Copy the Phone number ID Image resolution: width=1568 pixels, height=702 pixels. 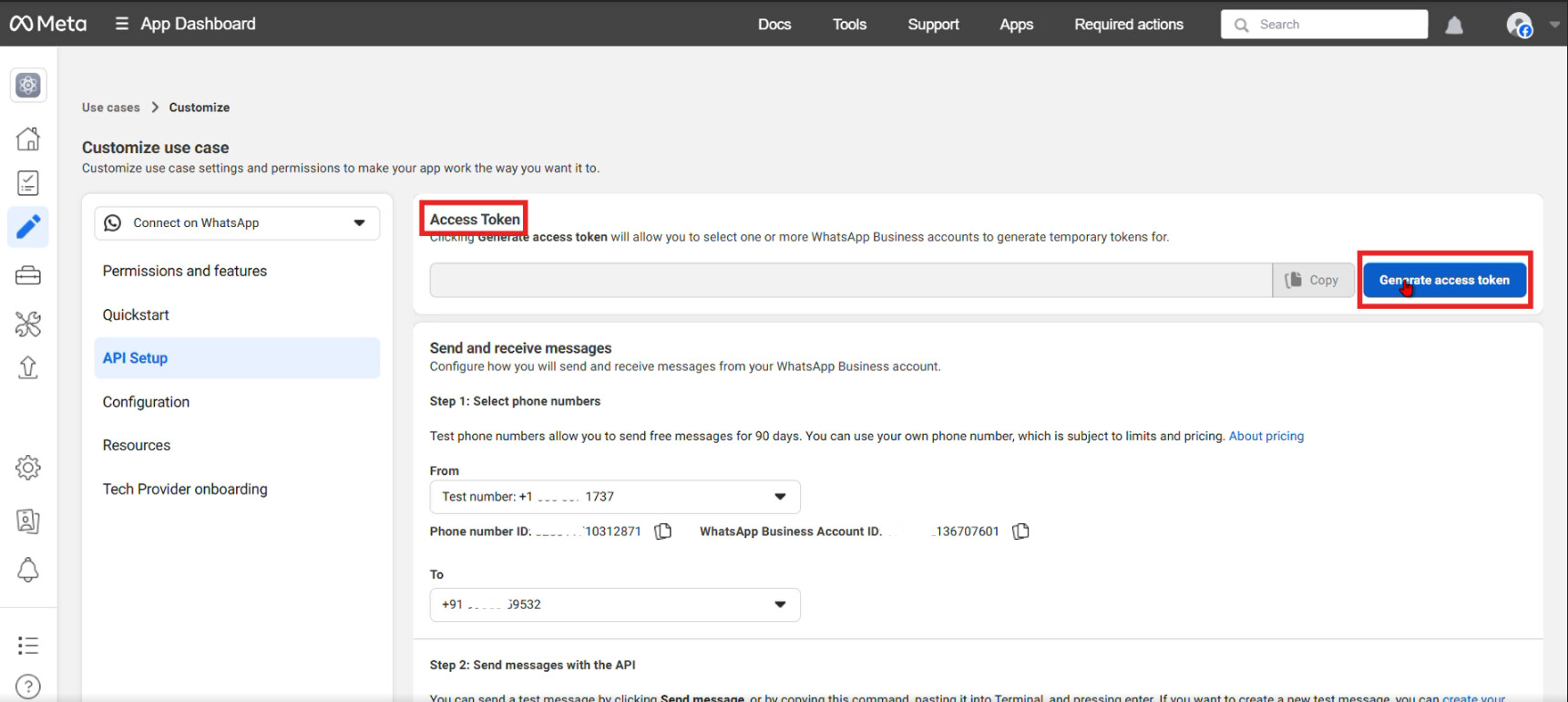point(663,532)
